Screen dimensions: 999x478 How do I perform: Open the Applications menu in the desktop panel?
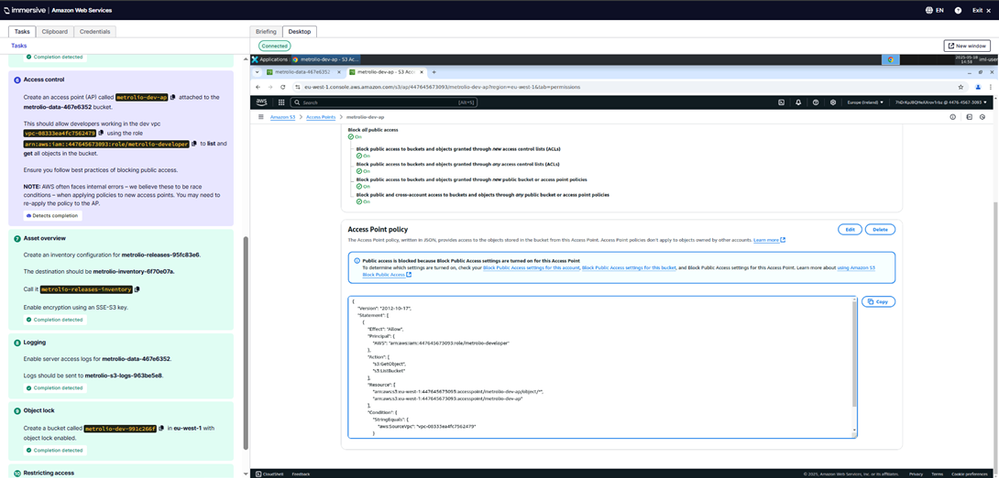coord(270,59)
